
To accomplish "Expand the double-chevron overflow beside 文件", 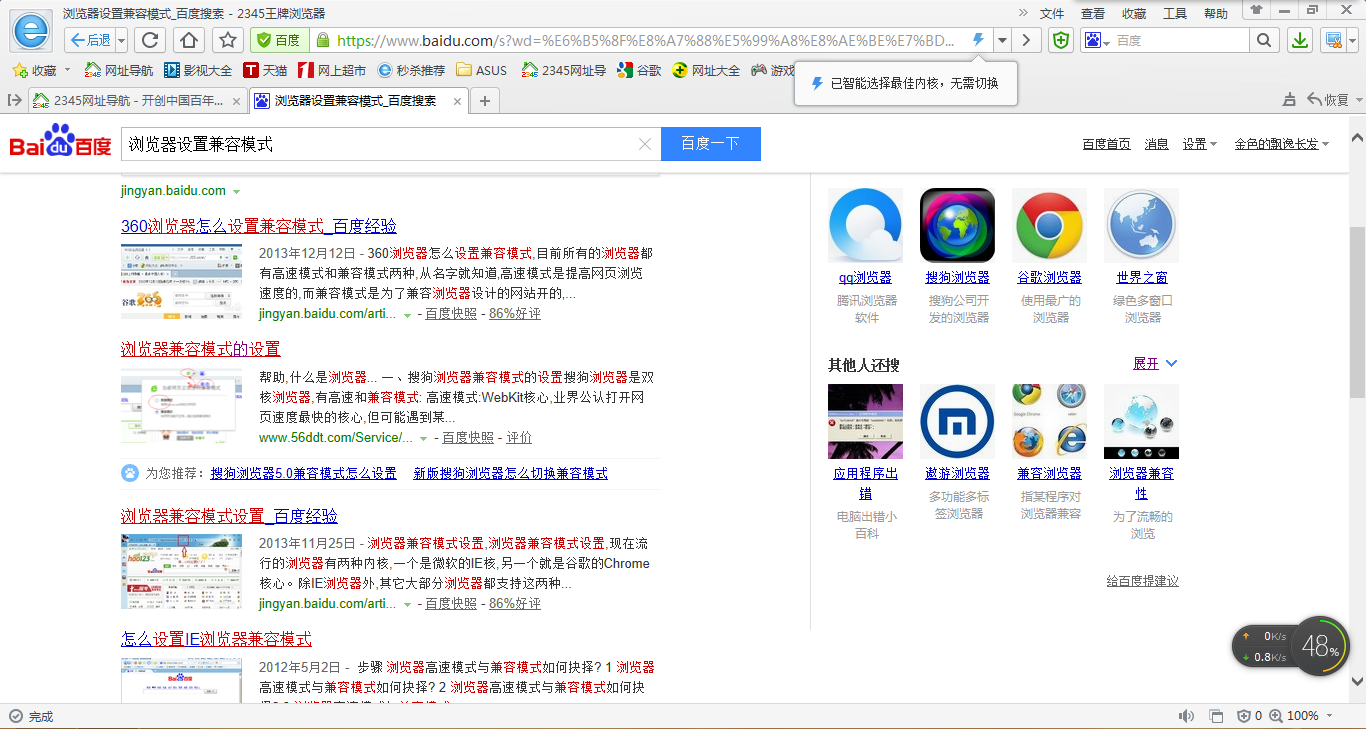I will tap(1023, 13).
